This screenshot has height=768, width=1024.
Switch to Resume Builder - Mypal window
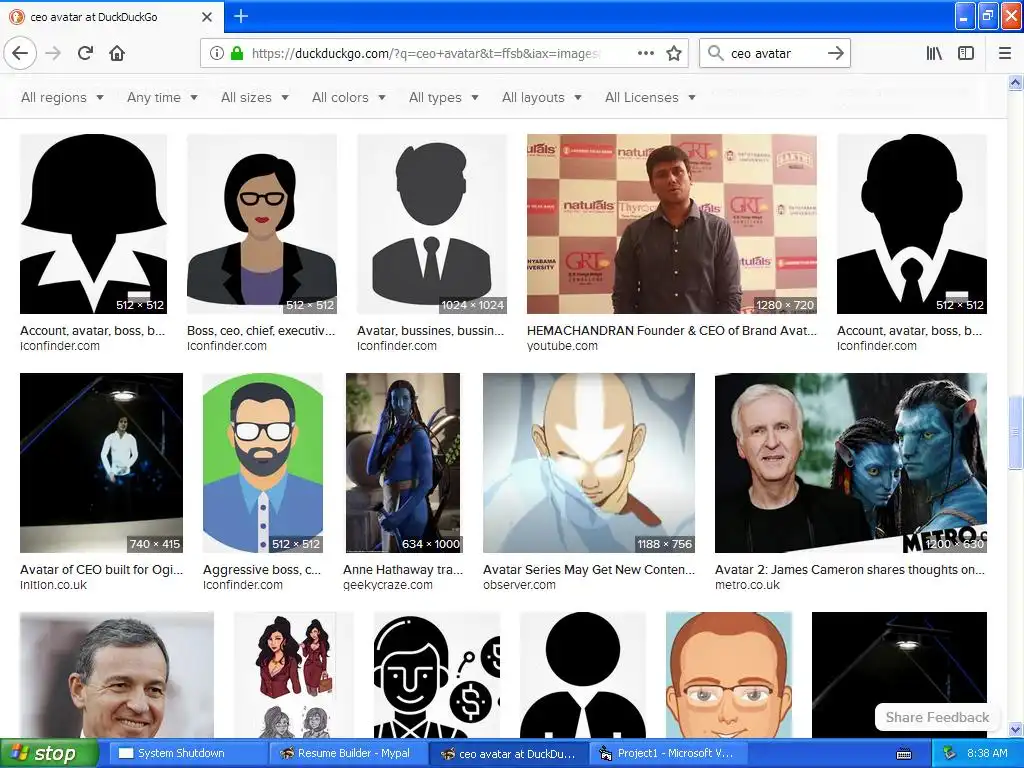346,754
